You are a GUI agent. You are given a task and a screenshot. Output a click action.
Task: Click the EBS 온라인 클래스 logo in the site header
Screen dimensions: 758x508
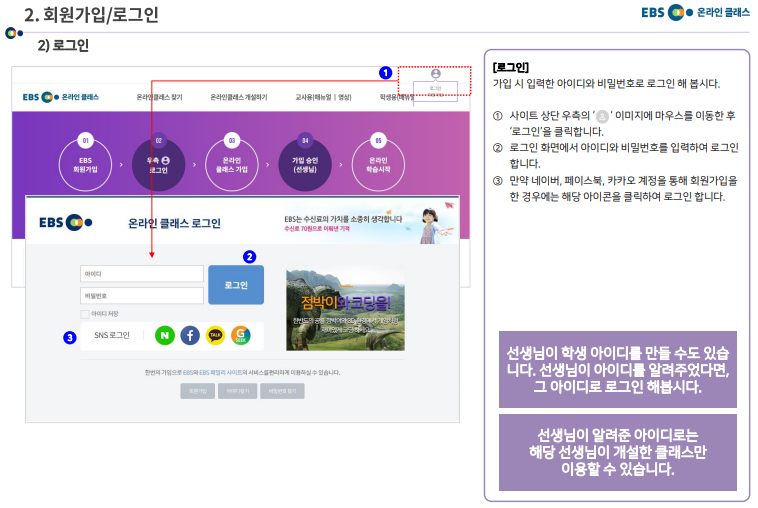tap(61, 97)
